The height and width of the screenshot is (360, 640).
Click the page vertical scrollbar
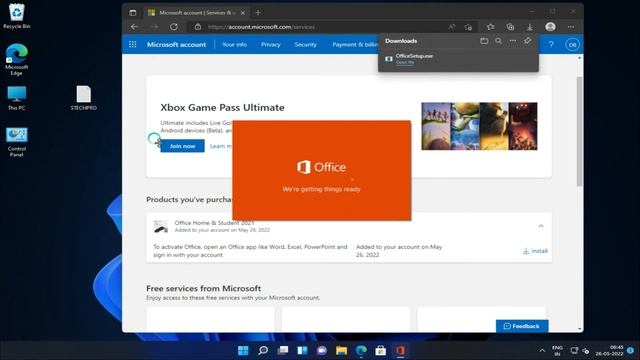click(x=580, y=131)
